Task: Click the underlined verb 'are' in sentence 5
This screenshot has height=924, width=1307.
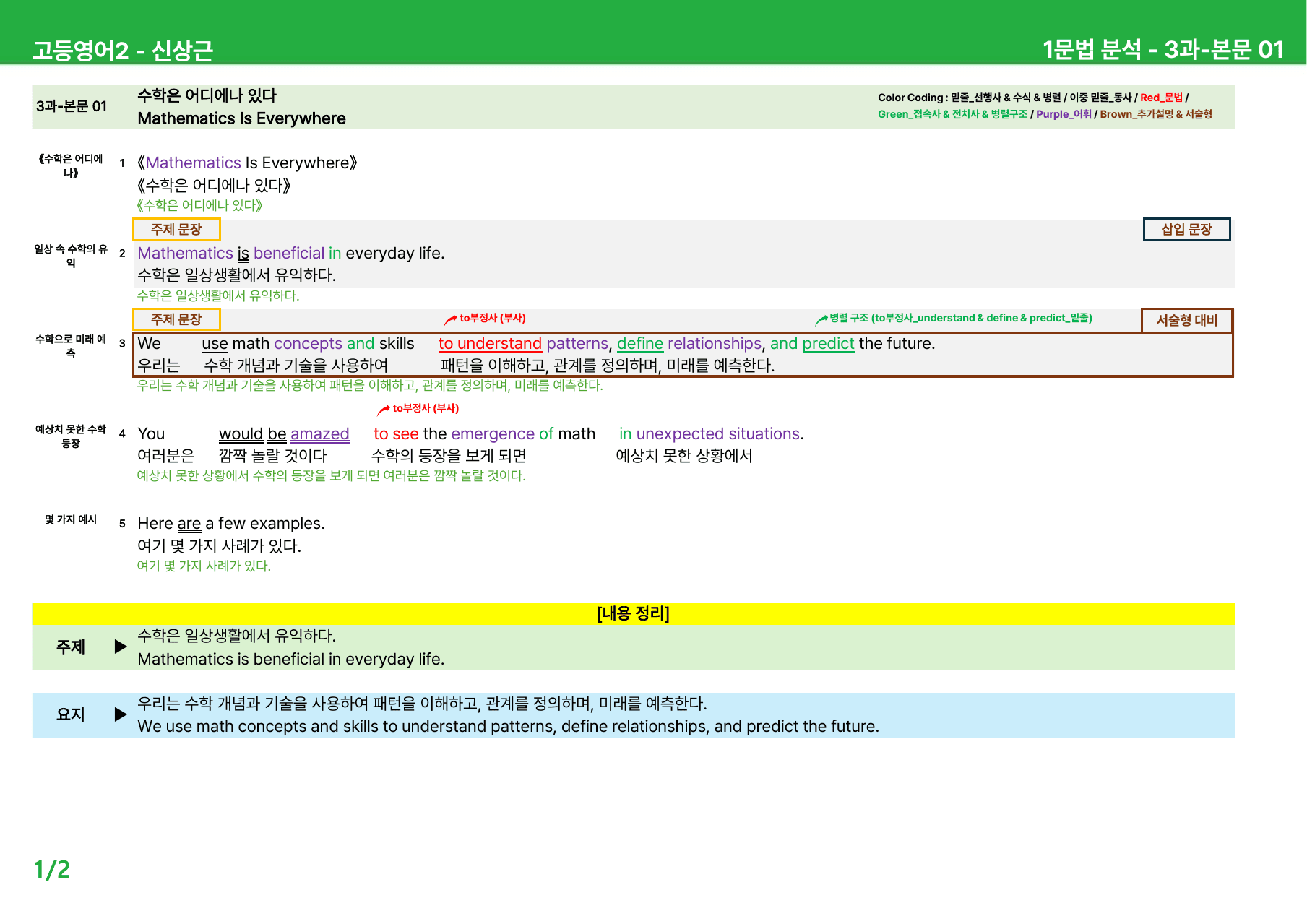Action: click(189, 524)
